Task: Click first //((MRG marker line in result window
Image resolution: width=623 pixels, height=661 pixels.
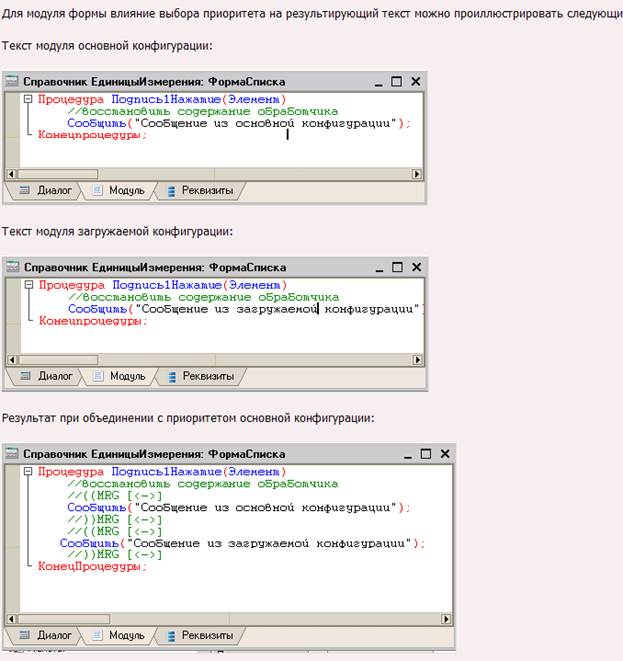Action: (115, 495)
